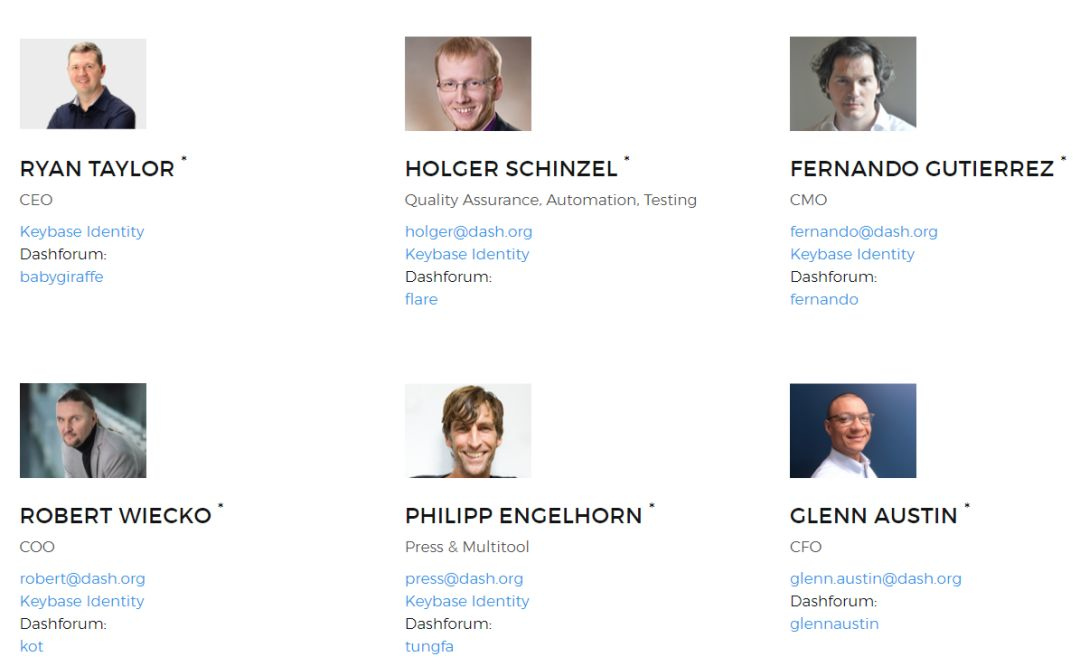The width and height of the screenshot is (1080, 666).
Task: Visit the babygiraffe Dashforum profile
Action: [62, 277]
